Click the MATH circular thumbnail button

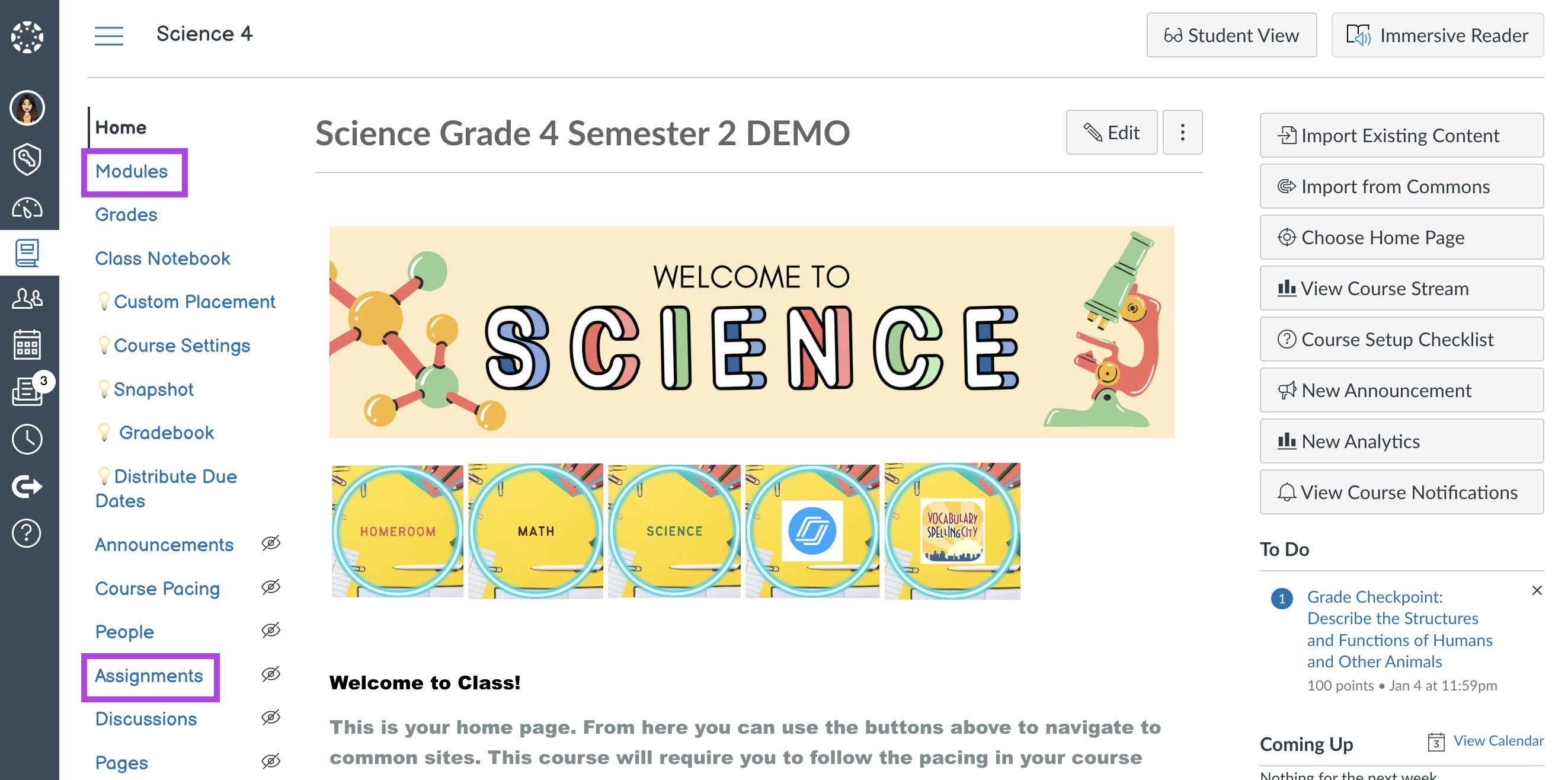click(536, 531)
